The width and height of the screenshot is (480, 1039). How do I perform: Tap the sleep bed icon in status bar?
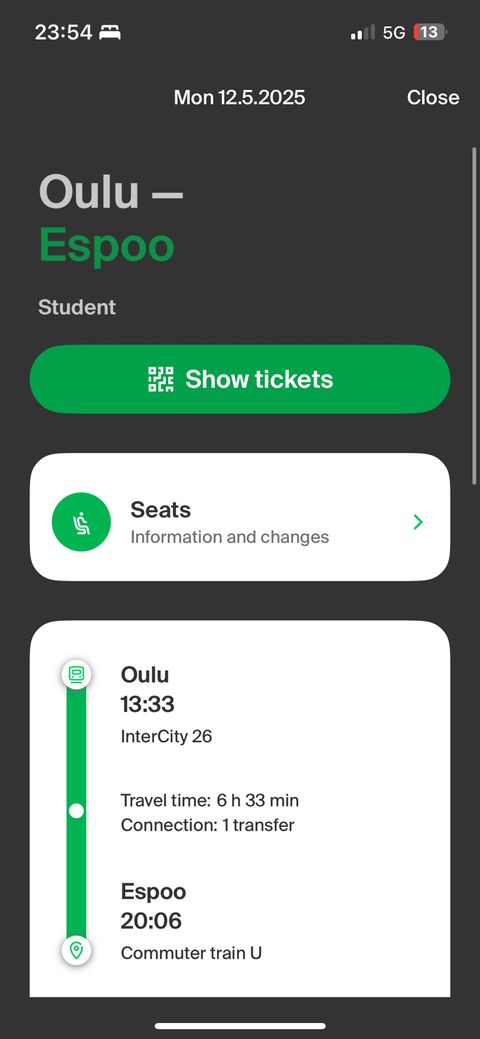click(110, 32)
